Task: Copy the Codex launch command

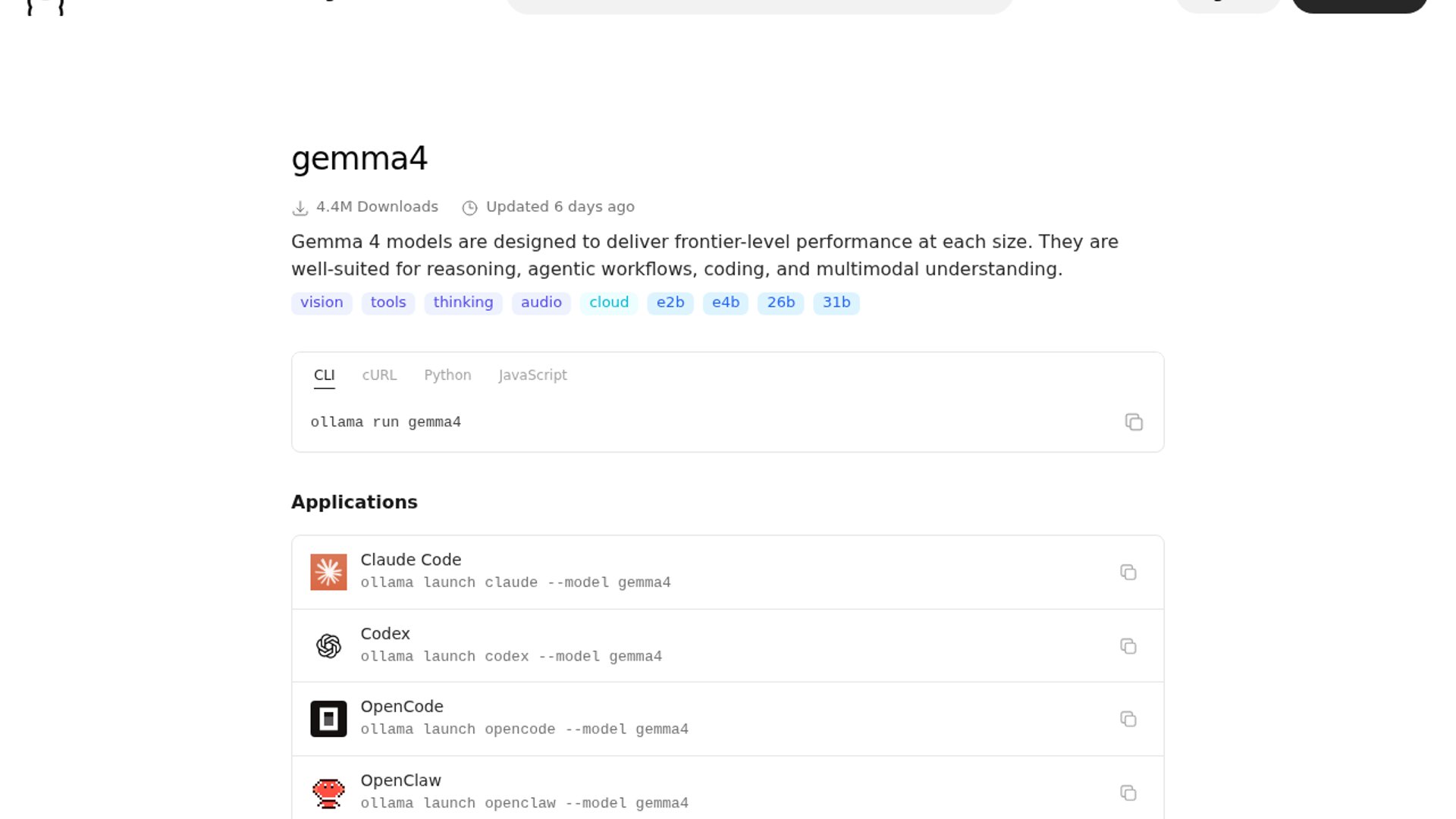Action: [x=1128, y=646]
